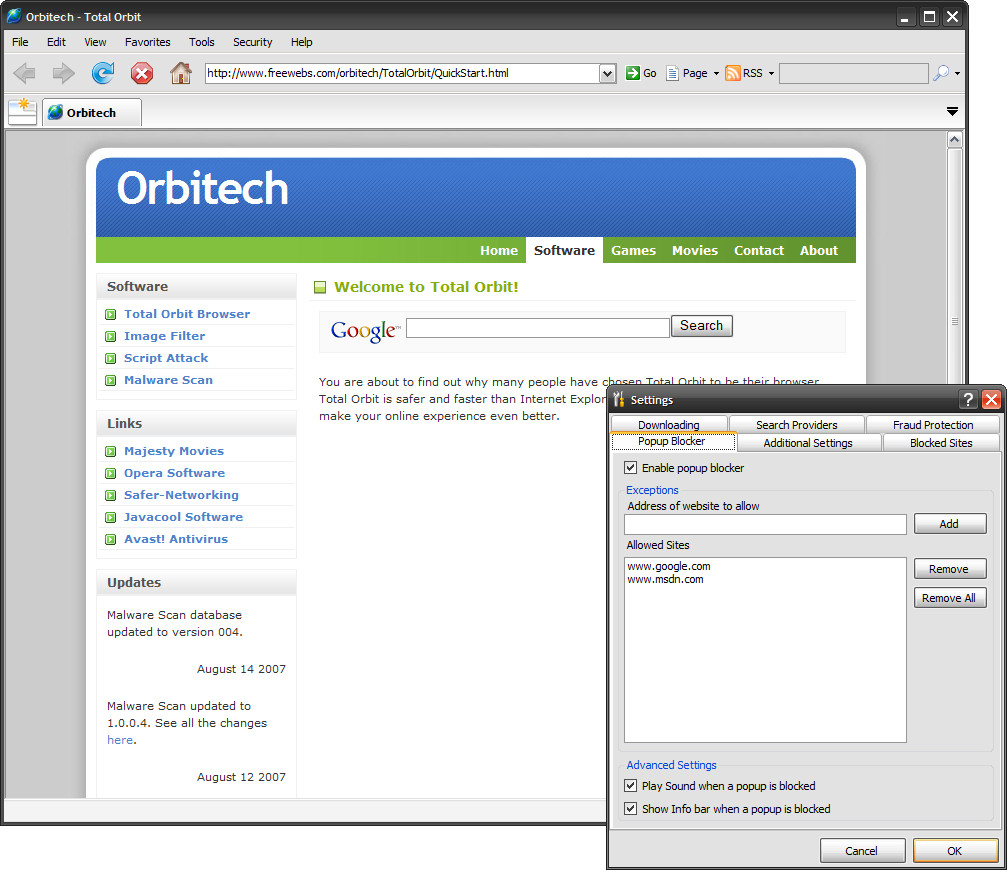Viewport: 1007px width, 870px height.
Task: Open the View menu
Action: point(95,42)
